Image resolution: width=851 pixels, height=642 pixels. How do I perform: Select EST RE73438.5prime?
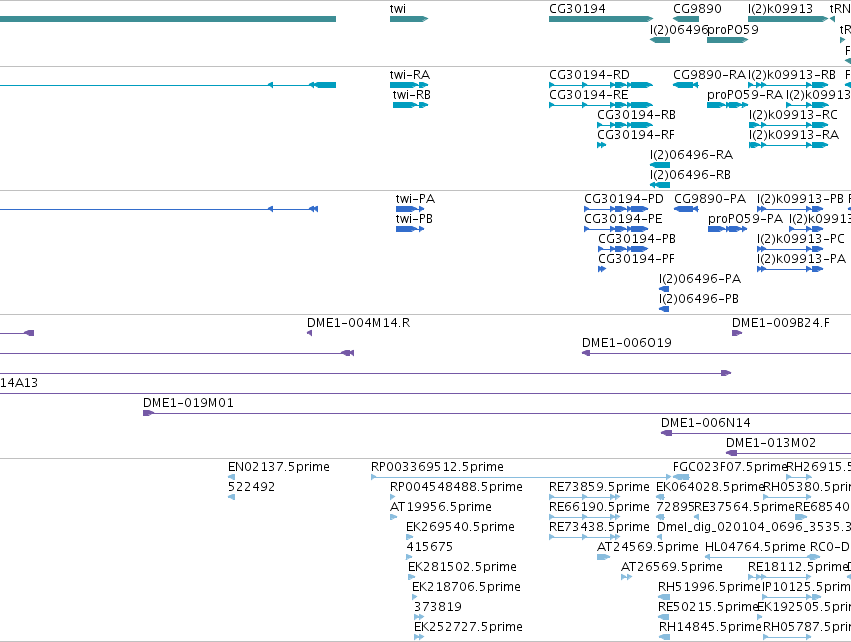pyautogui.click(x=584, y=537)
